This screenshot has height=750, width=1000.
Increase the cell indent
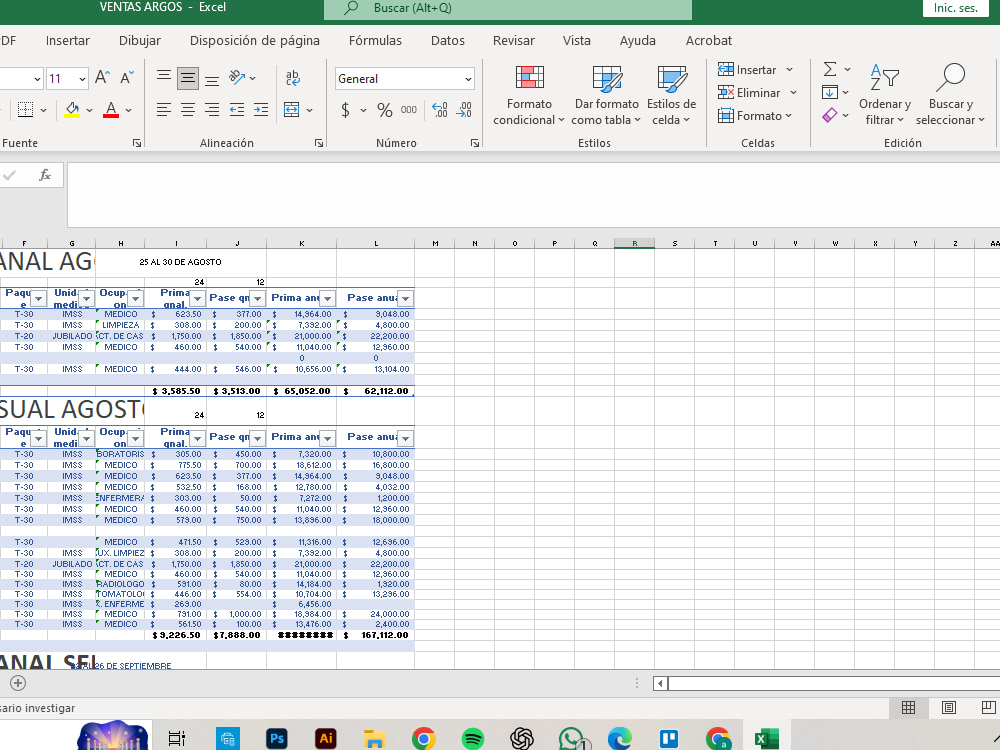click(x=261, y=110)
